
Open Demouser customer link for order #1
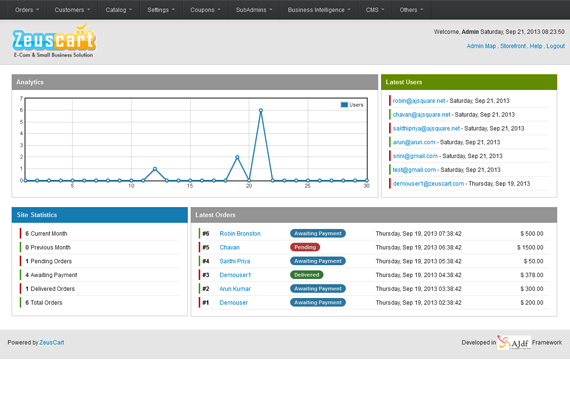pyautogui.click(x=233, y=303)
